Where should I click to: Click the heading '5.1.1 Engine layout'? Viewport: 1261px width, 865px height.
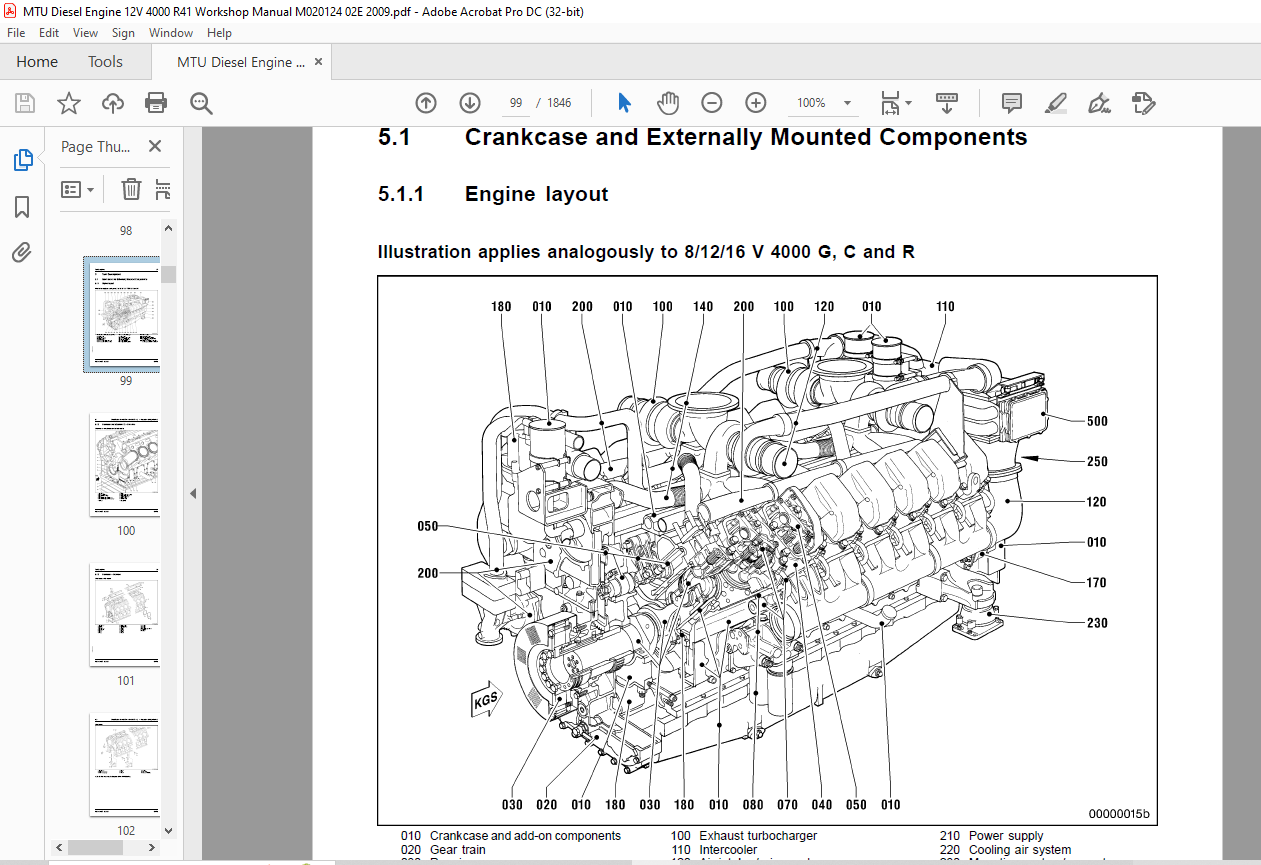(x=492, y=194)
